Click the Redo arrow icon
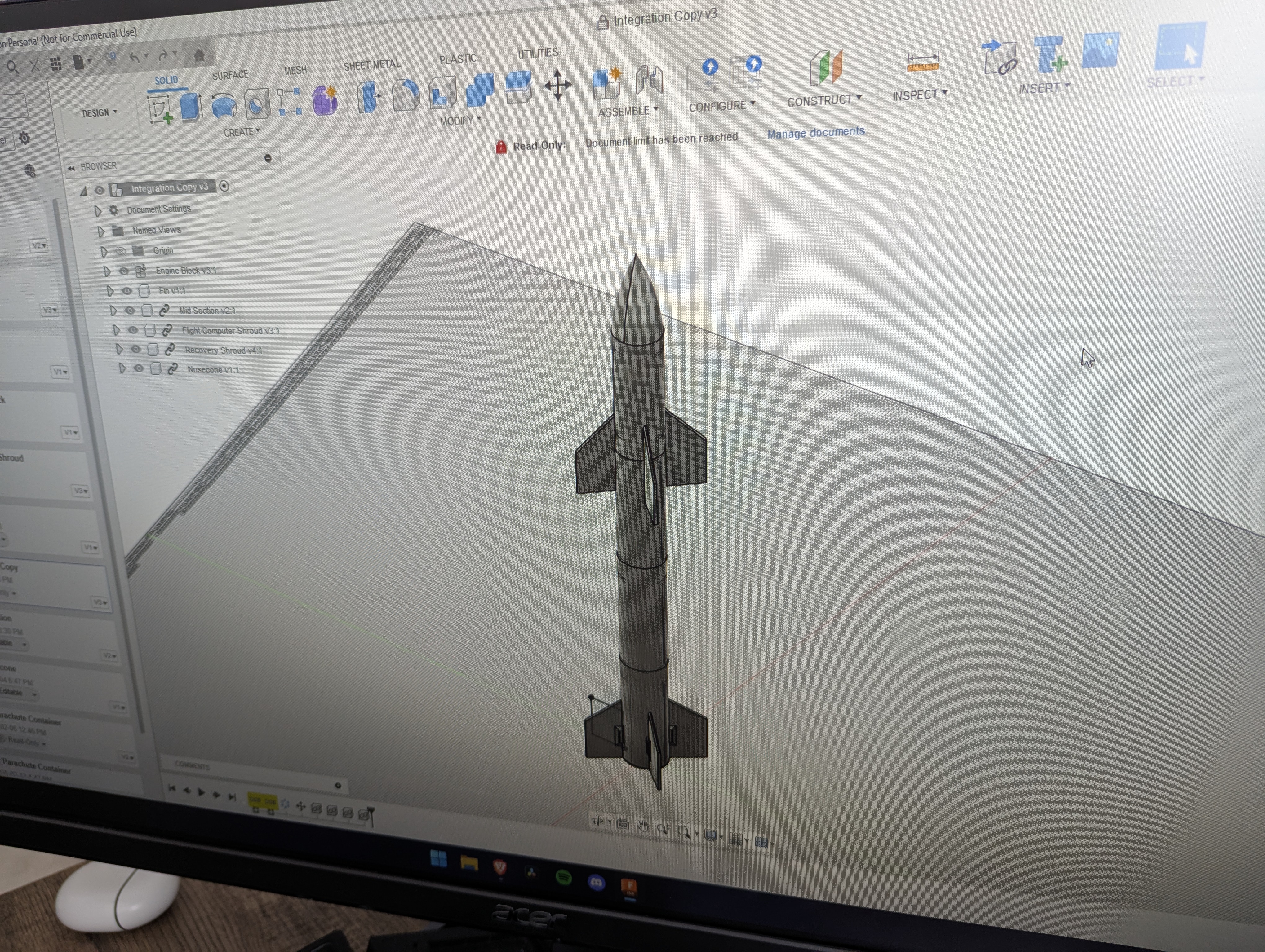This screenshot has height=952, width=1265. click(x=163, y=55)
